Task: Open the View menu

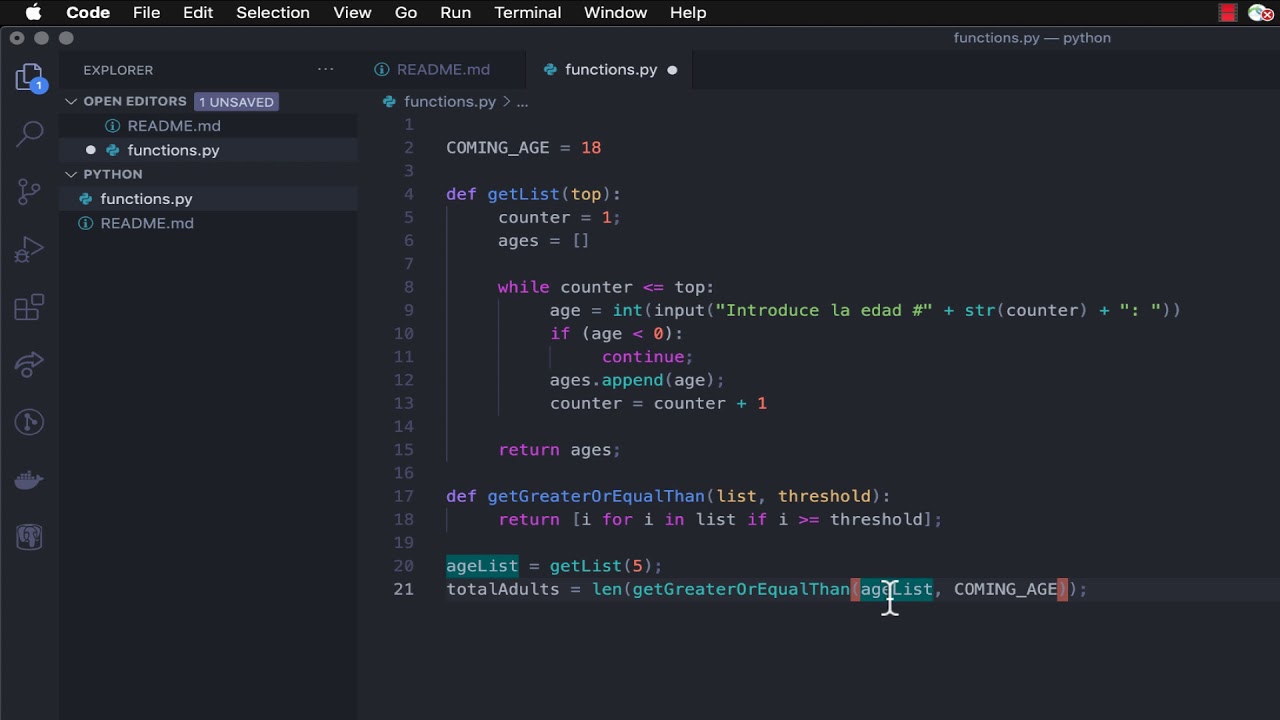Action: click(x=352, y=12)
